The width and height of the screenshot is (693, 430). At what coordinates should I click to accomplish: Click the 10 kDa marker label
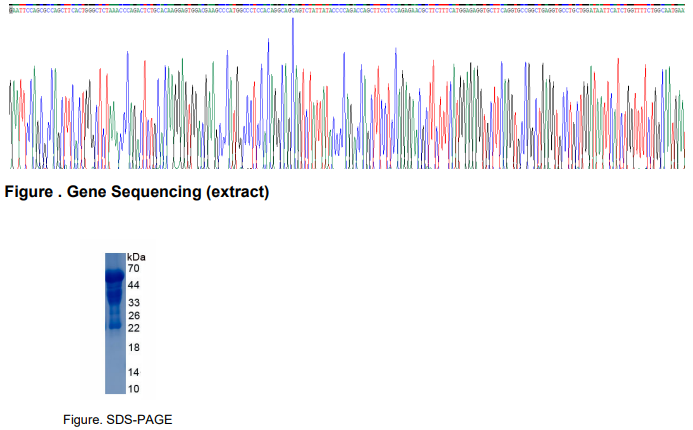coord(133,389)
